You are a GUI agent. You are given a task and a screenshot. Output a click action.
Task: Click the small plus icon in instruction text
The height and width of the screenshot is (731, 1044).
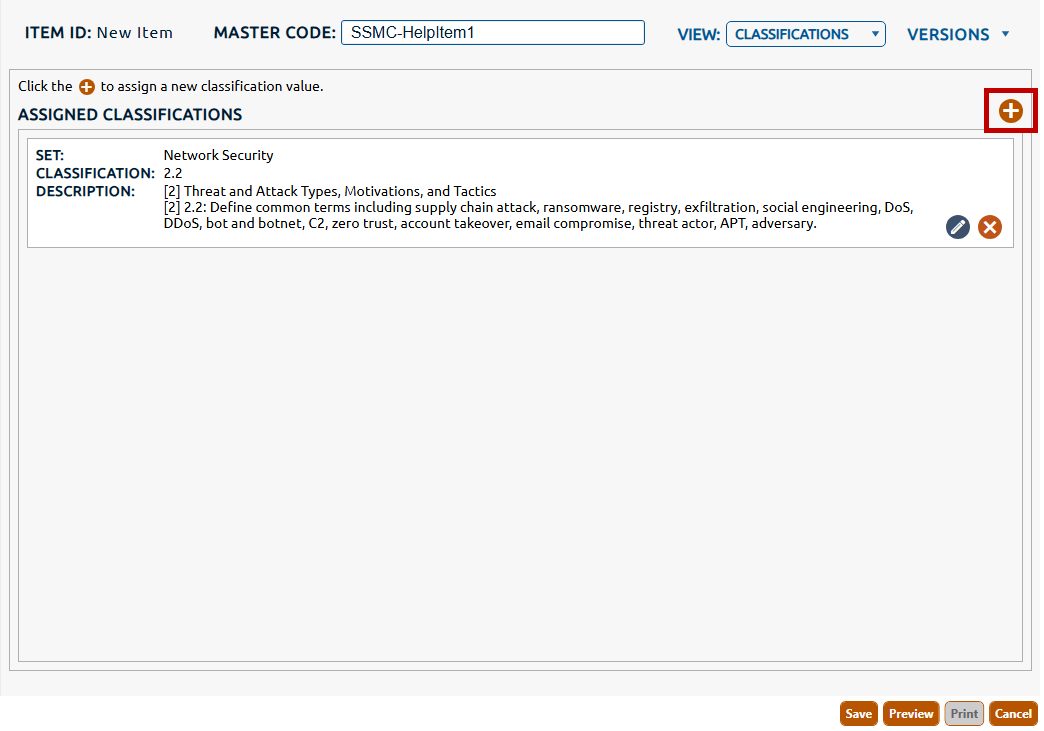87,87
